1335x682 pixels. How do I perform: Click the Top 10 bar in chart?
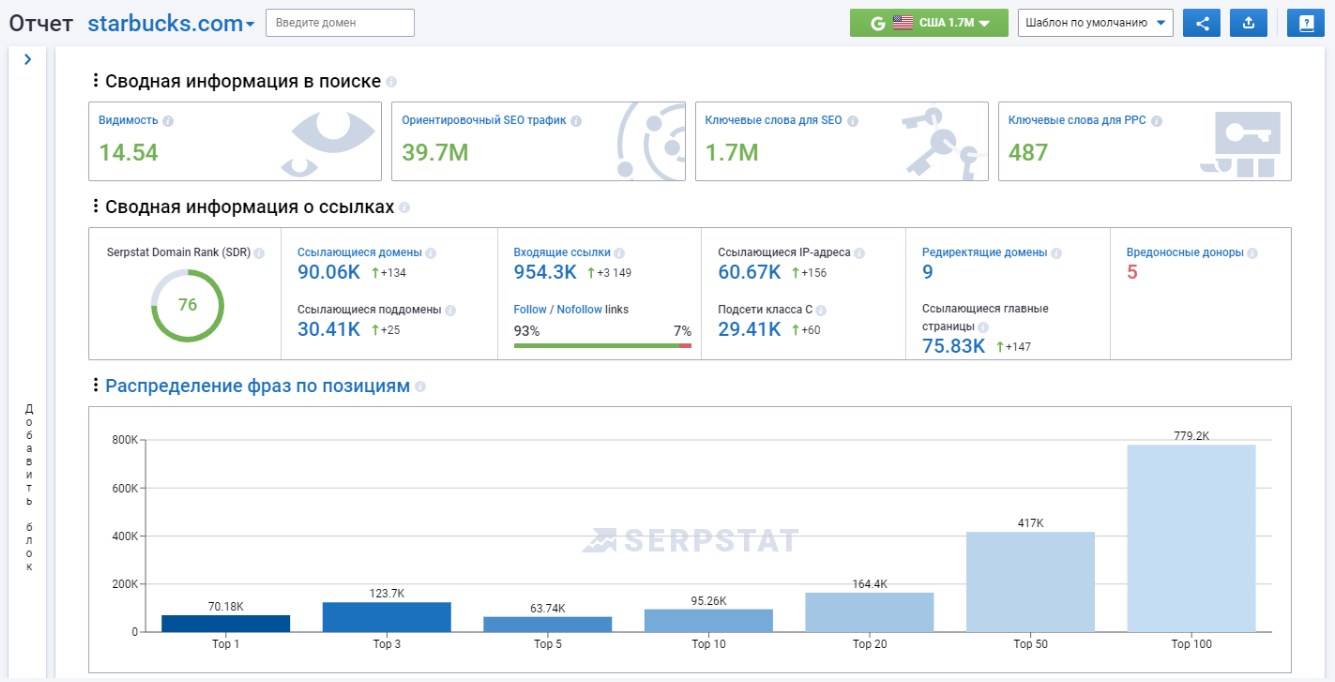(x=709, y=620)
